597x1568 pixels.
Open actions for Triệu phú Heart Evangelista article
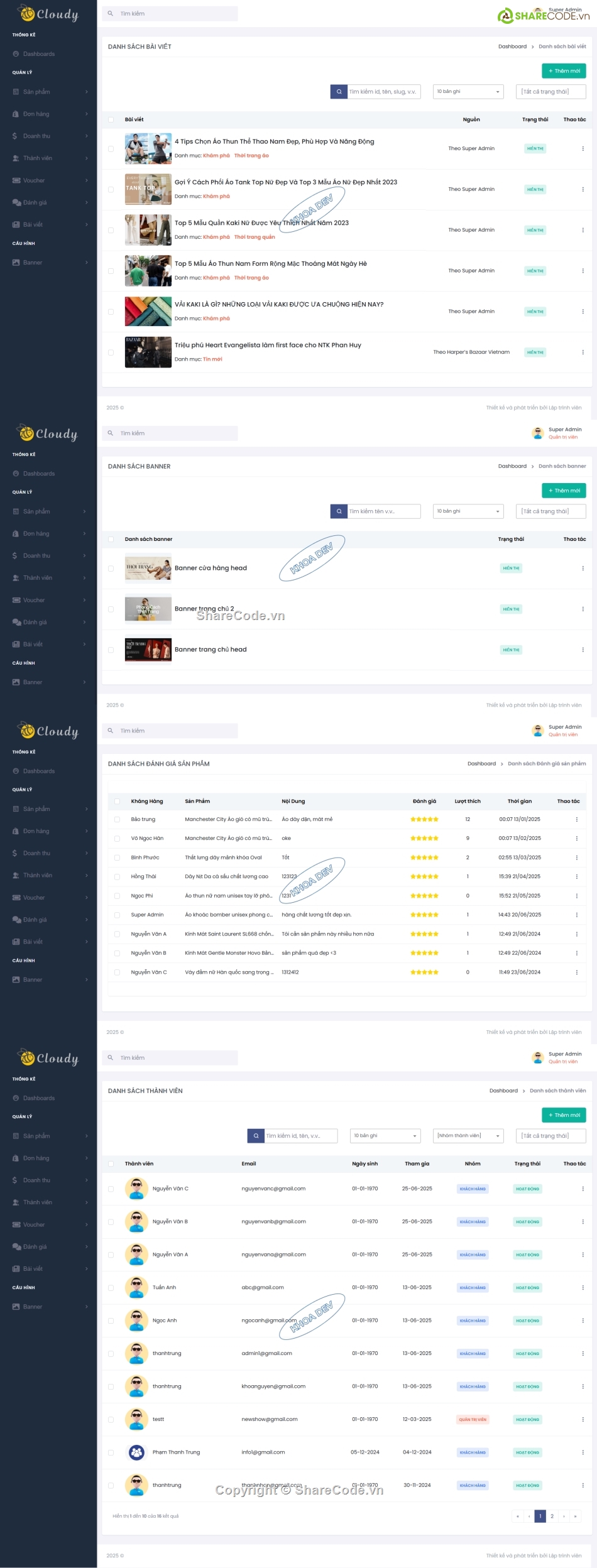tap(583, 352)
